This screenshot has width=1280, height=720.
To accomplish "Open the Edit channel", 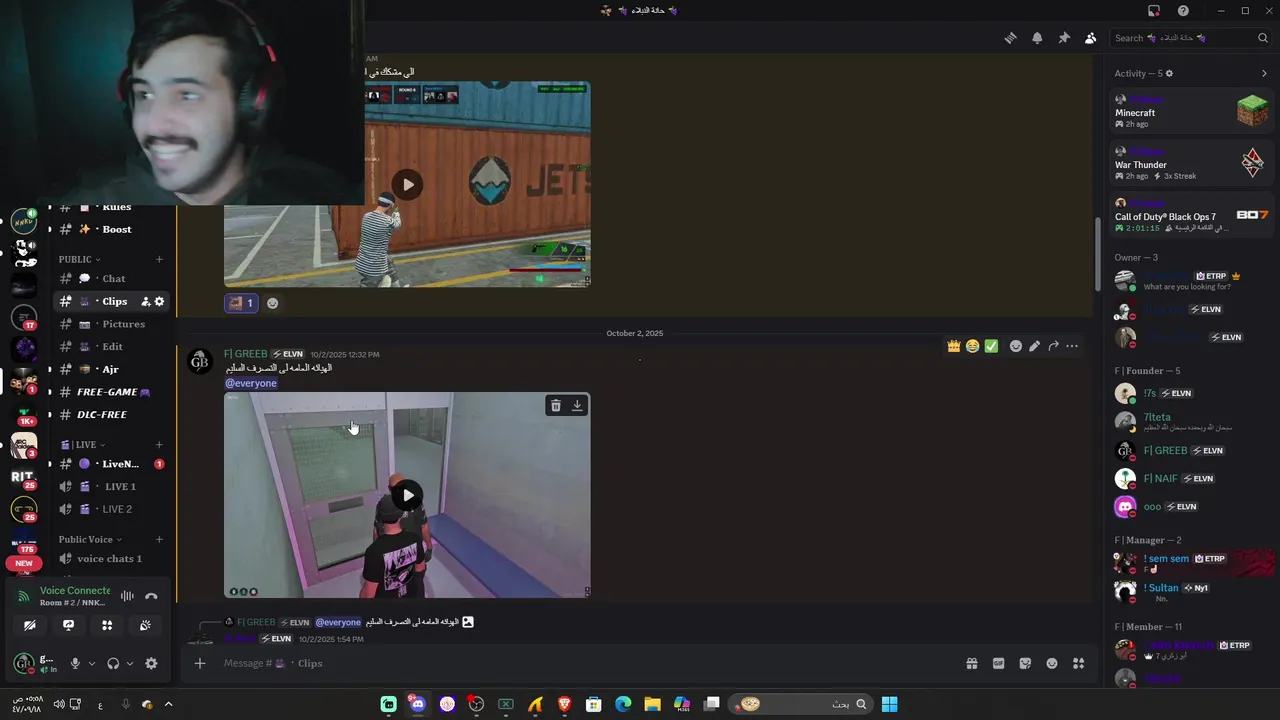I will point(111,346).
